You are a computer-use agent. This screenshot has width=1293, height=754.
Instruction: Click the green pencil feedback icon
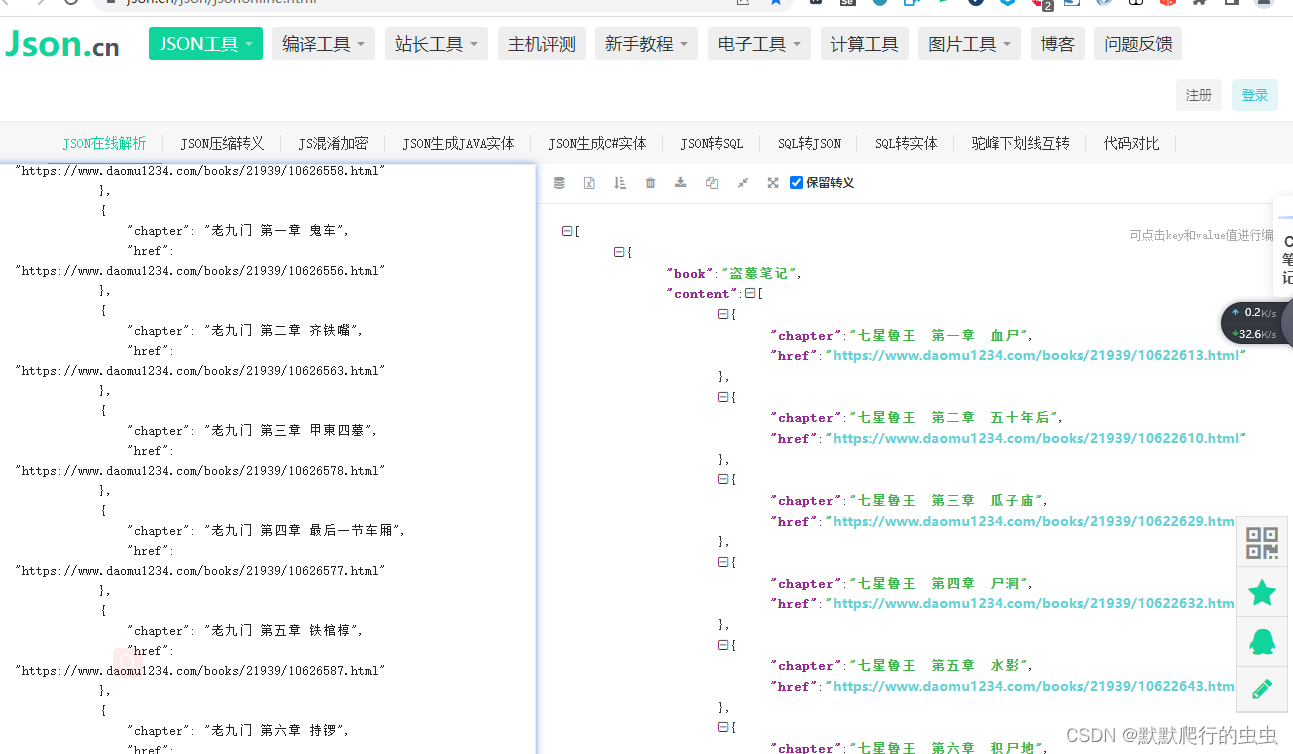click(1262, 688)
